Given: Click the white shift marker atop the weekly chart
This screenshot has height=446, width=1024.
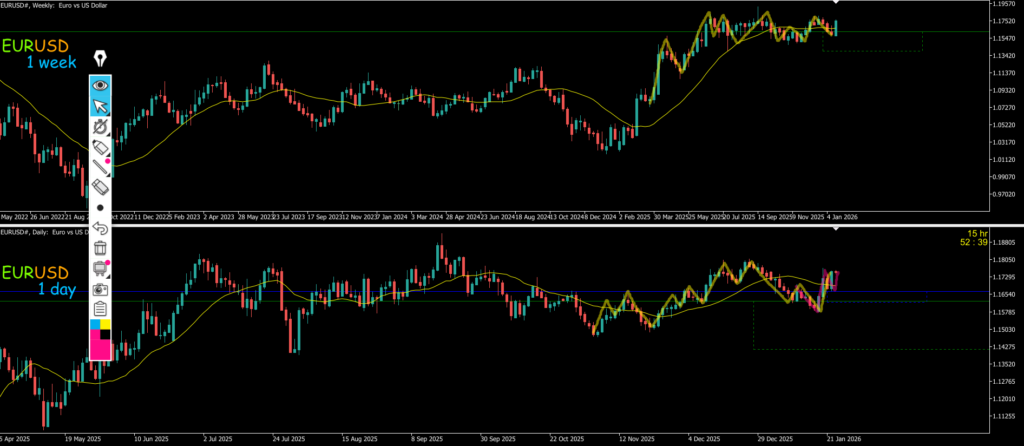Looking at the screenshot, I should pyautogui.click(x=836, y=6).
